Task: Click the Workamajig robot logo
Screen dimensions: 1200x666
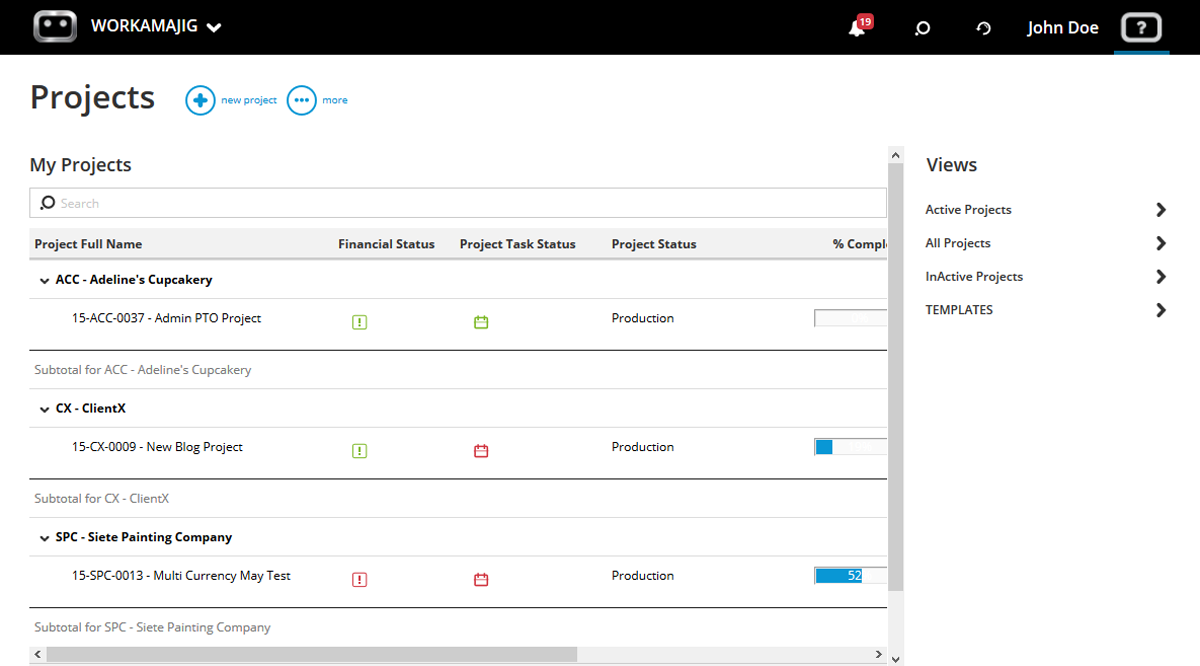Action: tap(55, 27)
